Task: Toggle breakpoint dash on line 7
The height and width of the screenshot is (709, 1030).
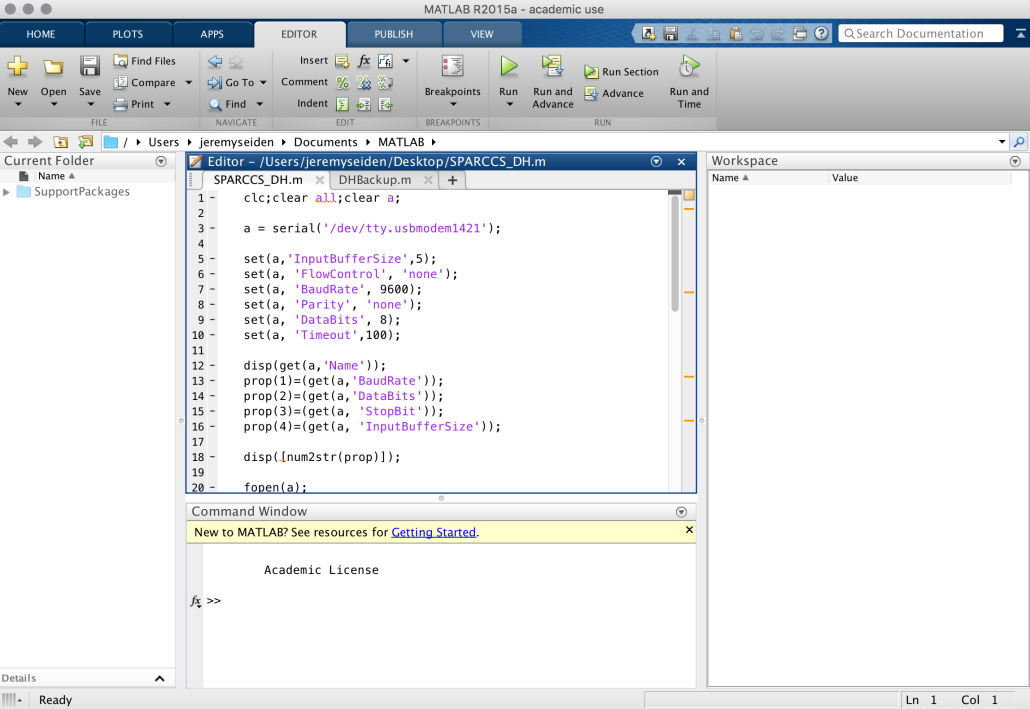Action: click(x=212, y=290)
